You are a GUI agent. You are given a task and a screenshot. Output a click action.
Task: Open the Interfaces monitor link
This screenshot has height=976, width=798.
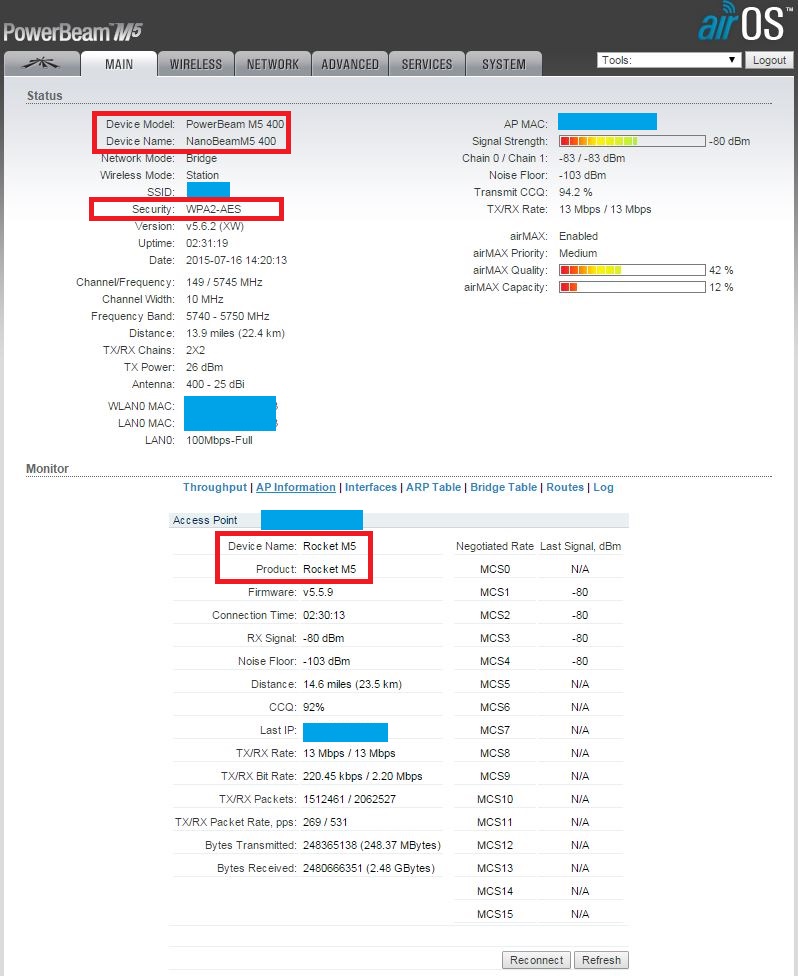point(371,487)
